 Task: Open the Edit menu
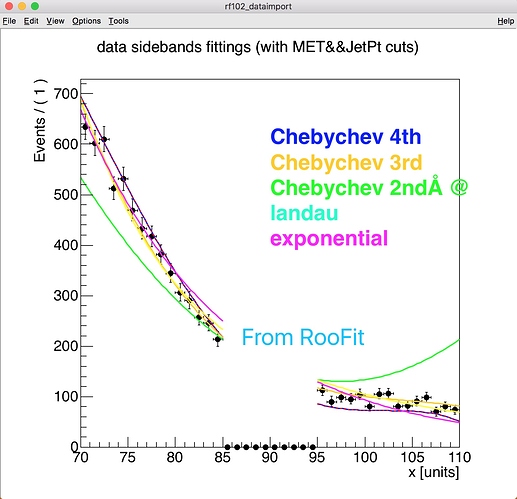point(31,21)
